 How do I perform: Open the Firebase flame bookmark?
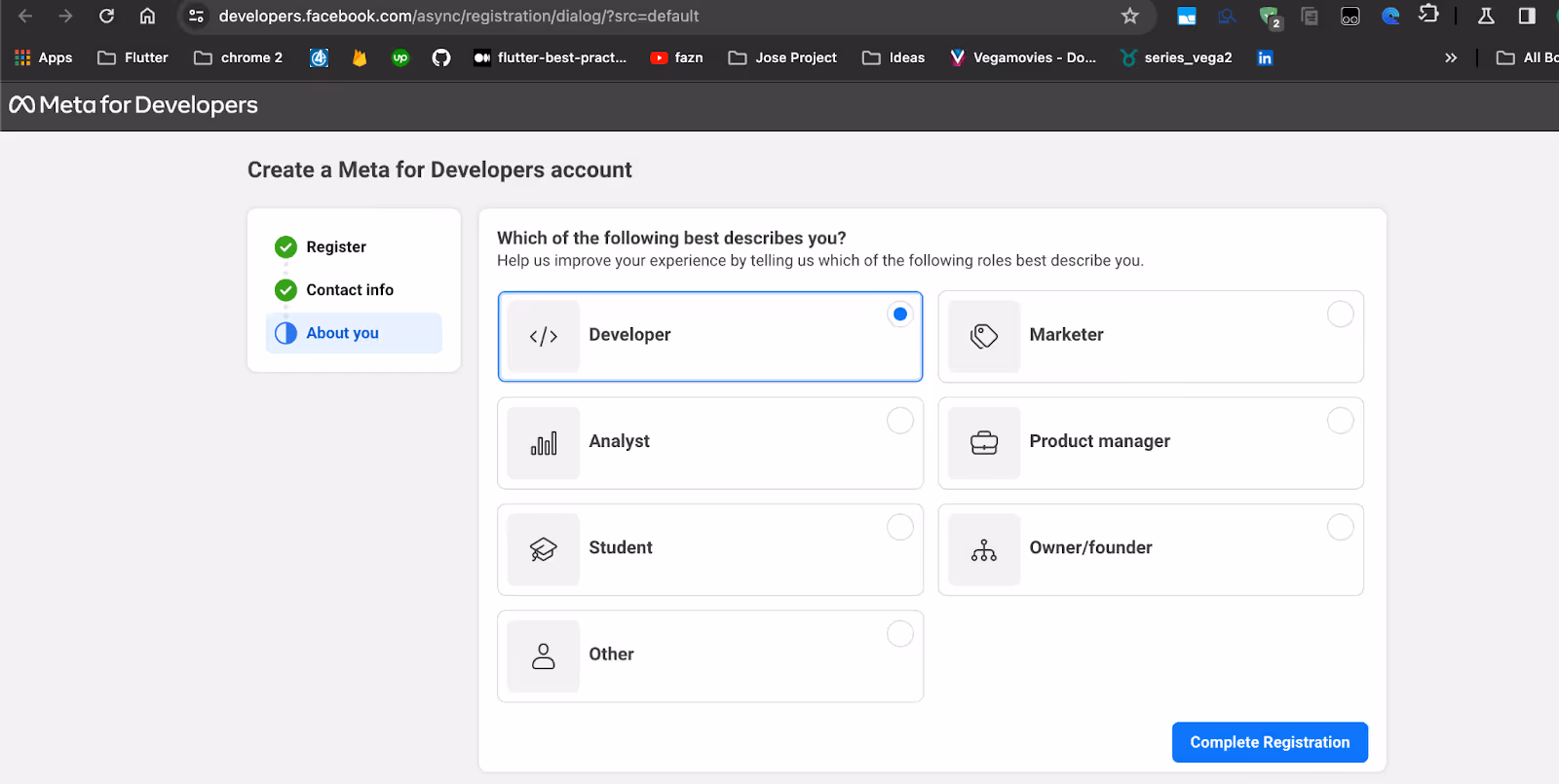click(360, 57)
